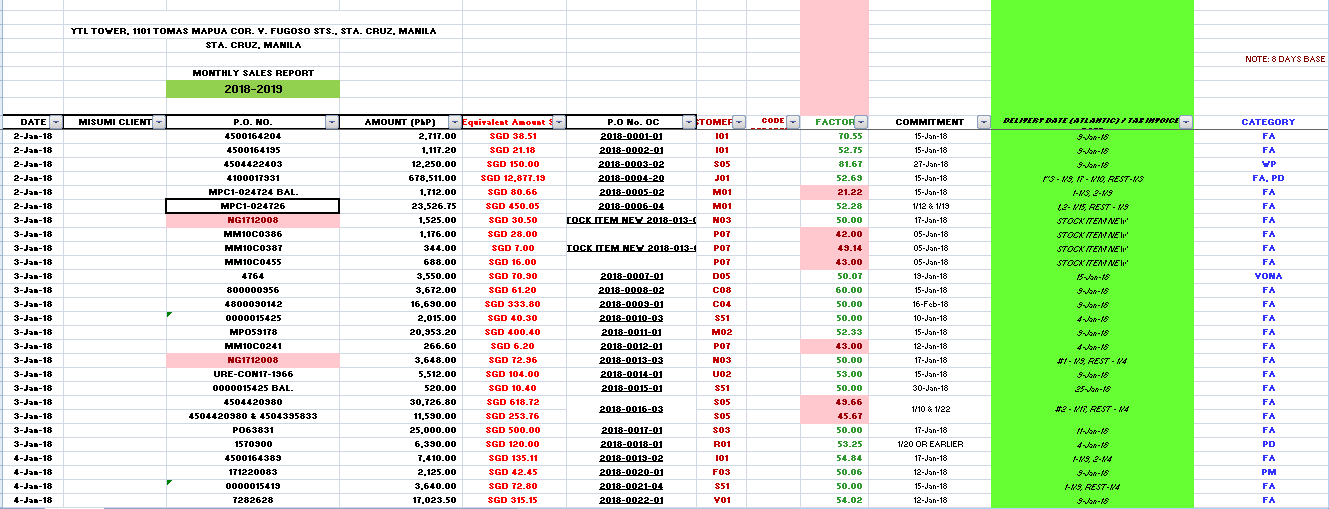Click the underlined 2018-0022-01 entry
Viewport: 1329px width, 509px height.
631,500
